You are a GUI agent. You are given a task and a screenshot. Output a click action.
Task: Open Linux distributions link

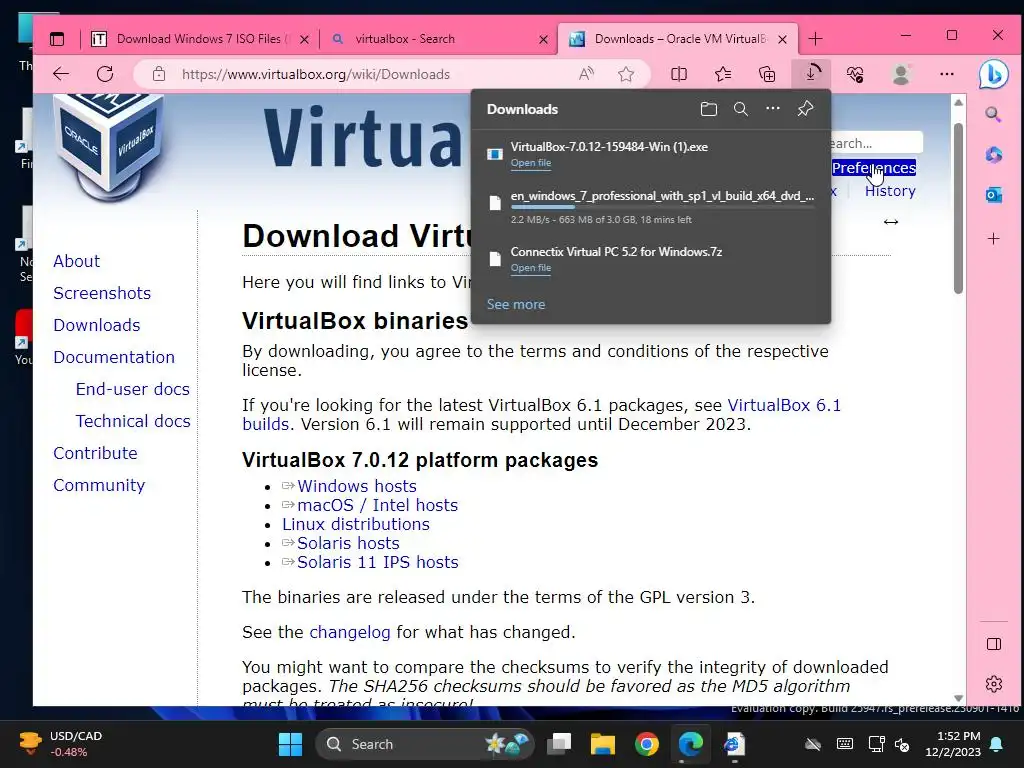356,524
